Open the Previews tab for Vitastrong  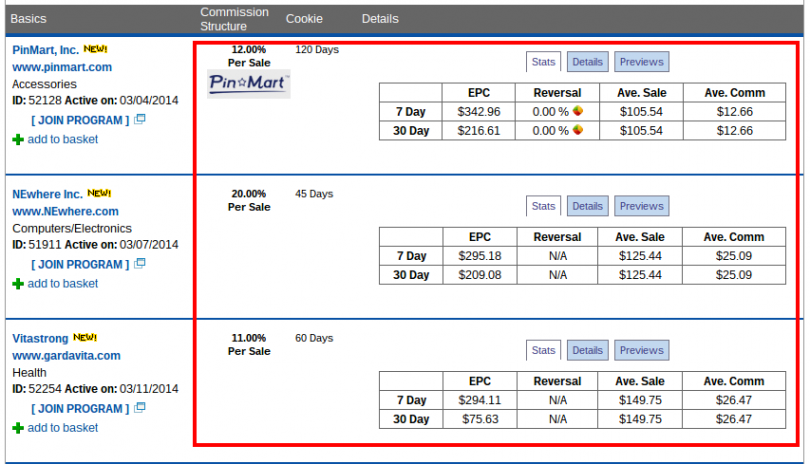(x=642, y=350)
